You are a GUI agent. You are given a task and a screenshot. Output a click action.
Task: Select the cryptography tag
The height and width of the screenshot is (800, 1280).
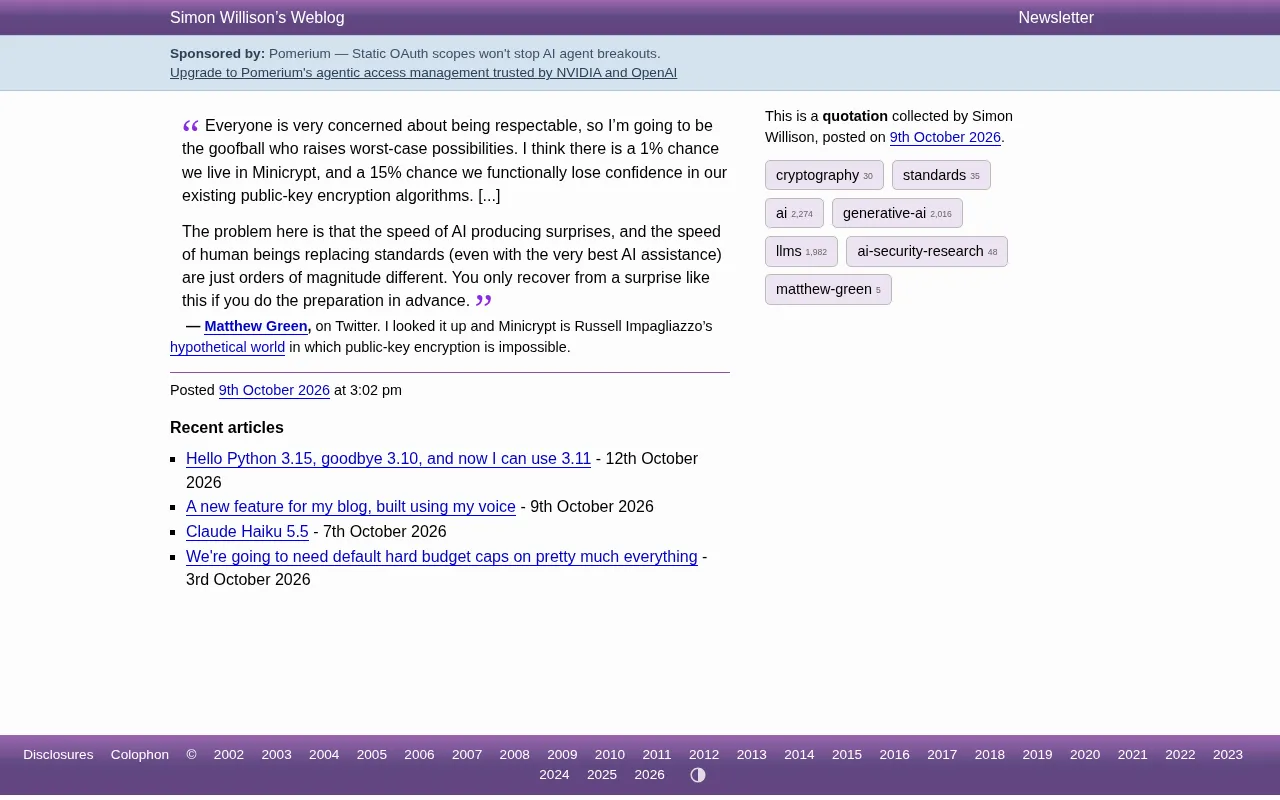click(x=824, y=175)
